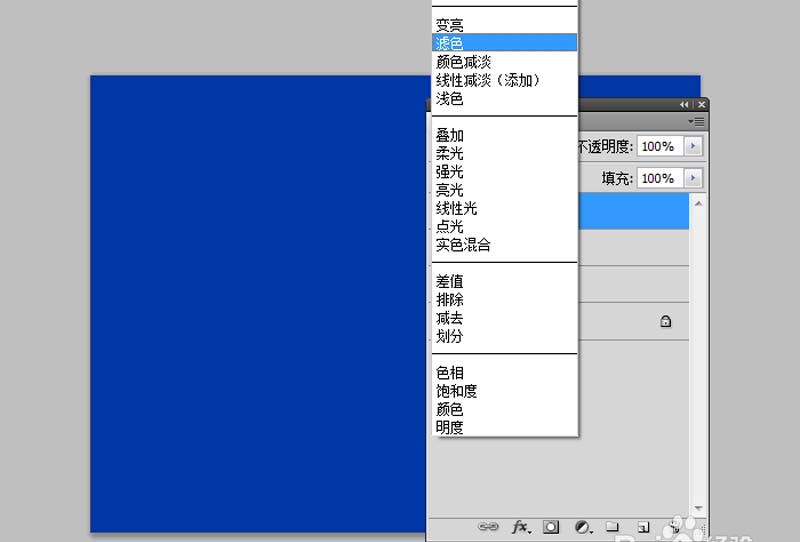Select 颜色 at the list bottom group
The height and width of the screenshot is (542, 800).
click(x=504, y=409)
